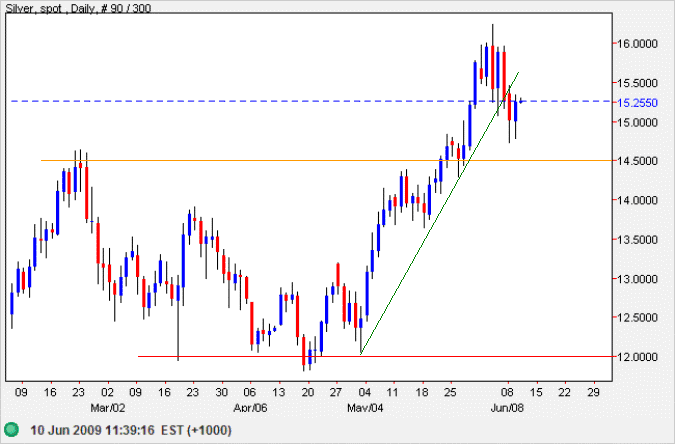Click the 15.5000 price axis label
The height and width of the screenshot is (444, 675).
638,83
